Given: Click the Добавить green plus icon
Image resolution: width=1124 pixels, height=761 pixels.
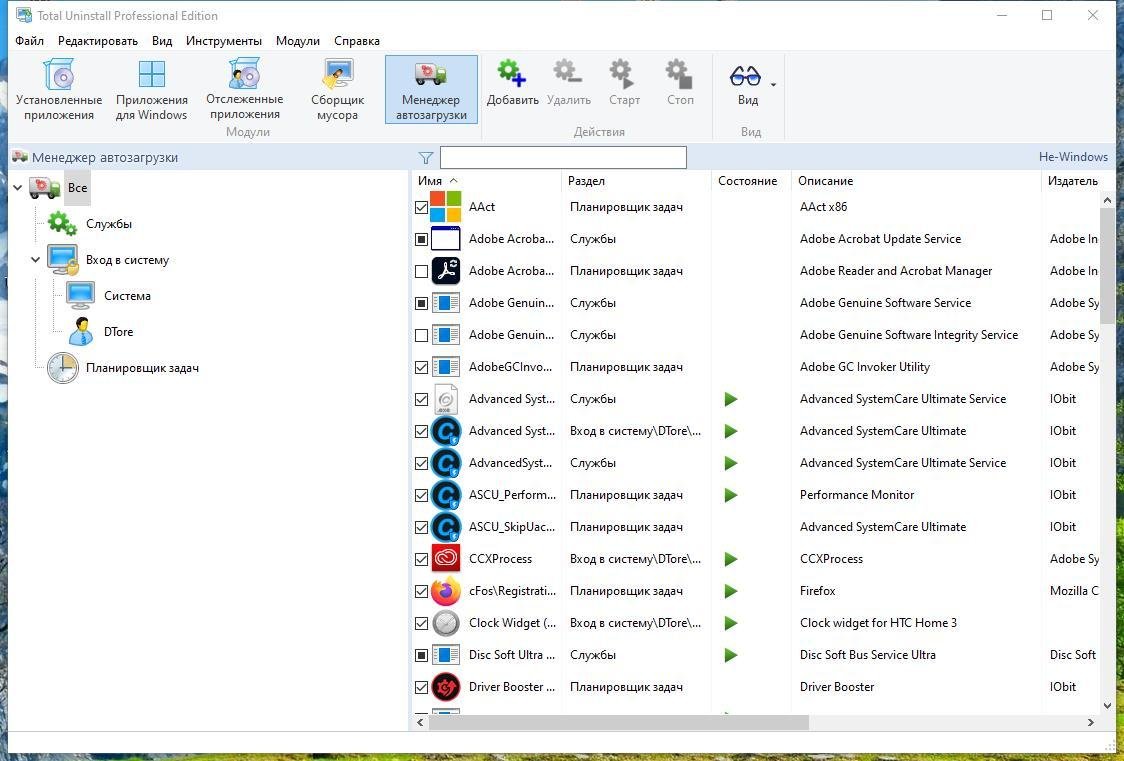Looking at the screenshot, I should pyautogui.click(x=512, y=74).
